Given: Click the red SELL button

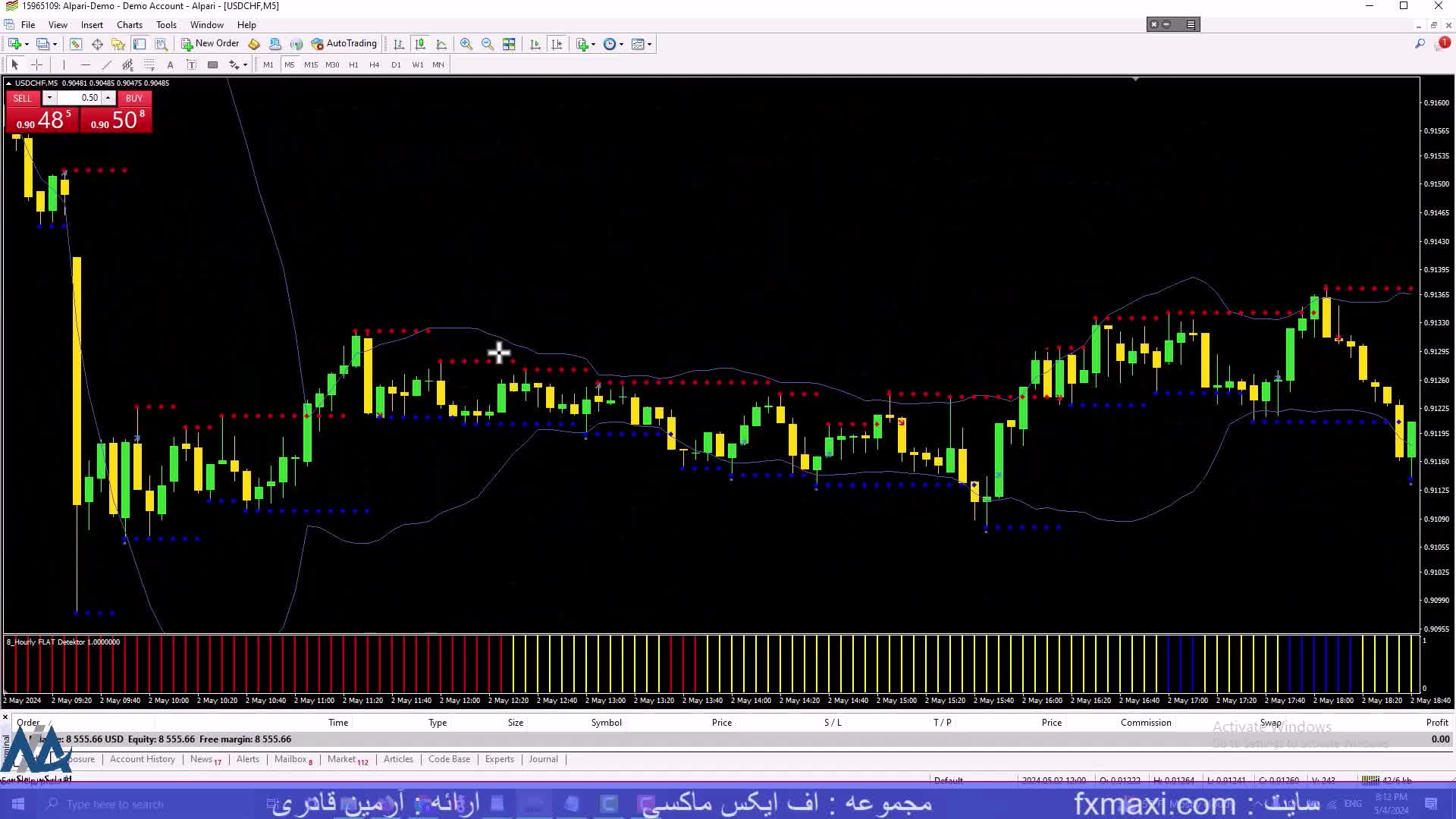Looking at the screenshot, I should pos(23,99).
